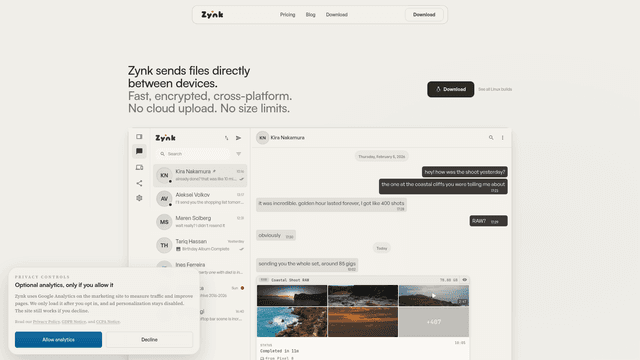Open the filter icon next to Search
The height and width of the screenshot is (360, 640).
[x=239, y=154]
